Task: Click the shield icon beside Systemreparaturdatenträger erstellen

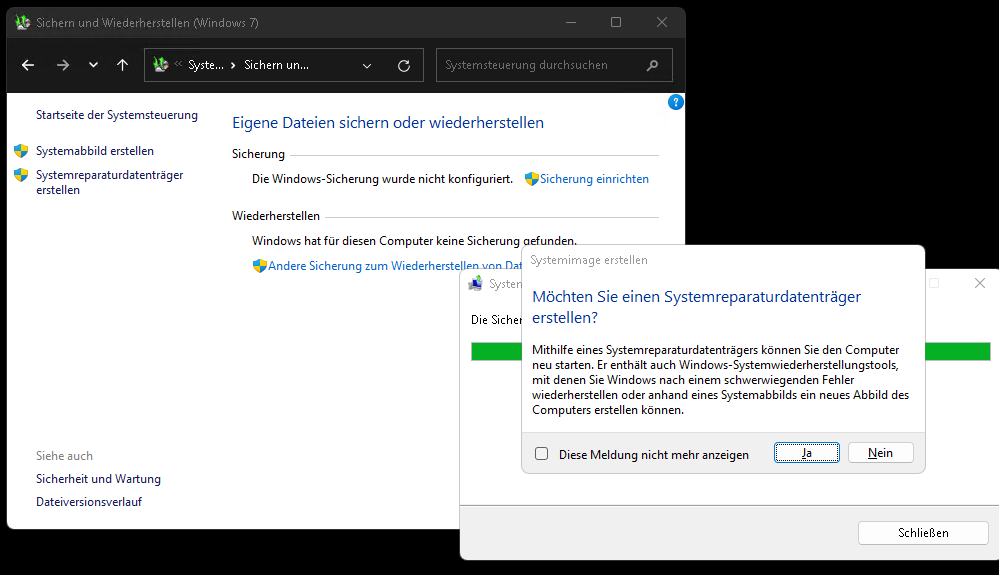Action: (x=21, y=175)
